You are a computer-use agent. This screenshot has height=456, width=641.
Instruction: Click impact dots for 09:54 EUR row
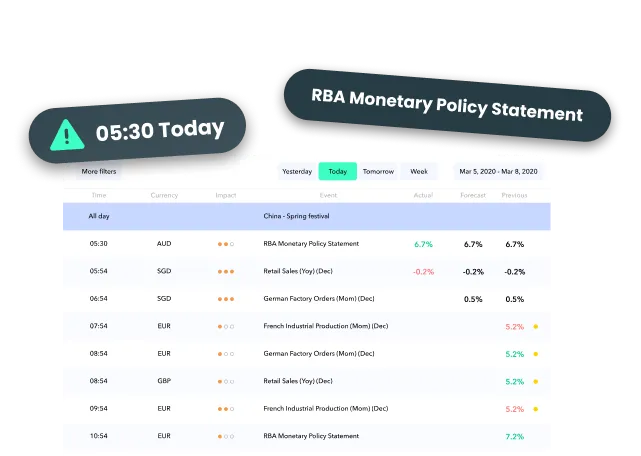tap(225, 409)
